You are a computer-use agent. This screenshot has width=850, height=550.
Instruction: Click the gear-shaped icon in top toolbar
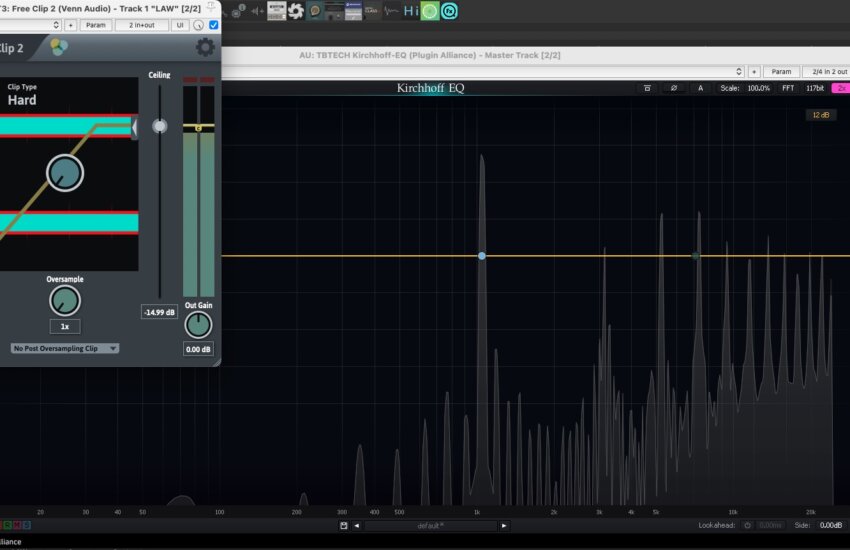pyautogui.click(x=295, y=11)
